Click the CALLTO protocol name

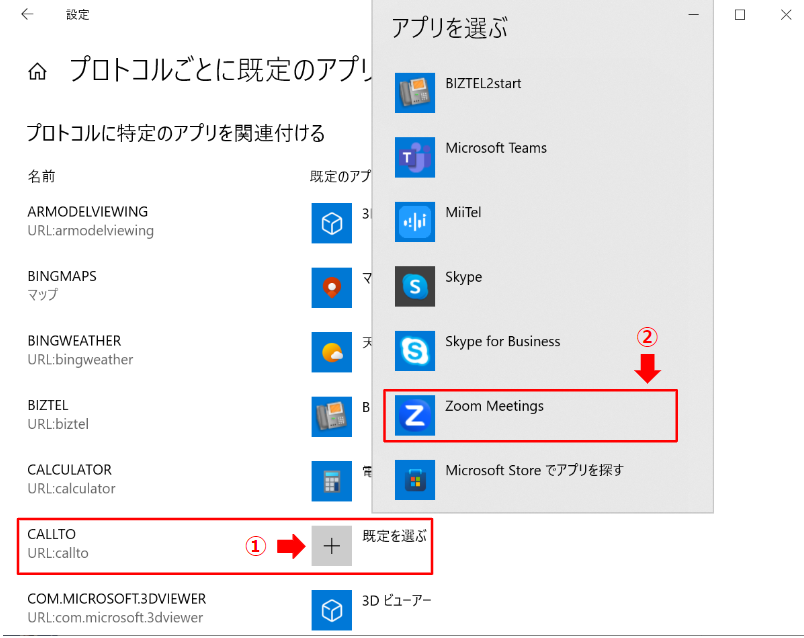(x=51, y=534)
